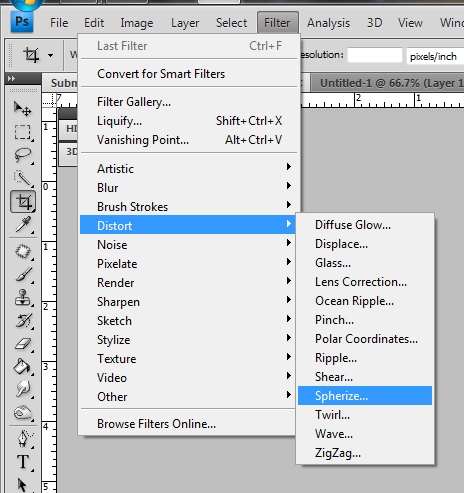Choose the Twirl filter
The width and height of the screenshot is (464, 493).
(365, 415)
